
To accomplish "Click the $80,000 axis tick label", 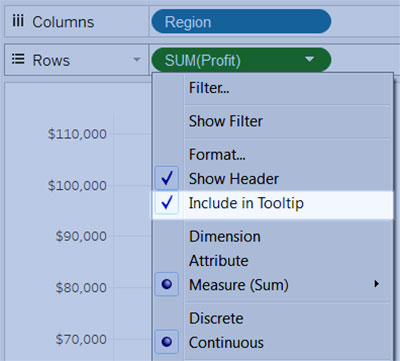I will tap(81, 287).
